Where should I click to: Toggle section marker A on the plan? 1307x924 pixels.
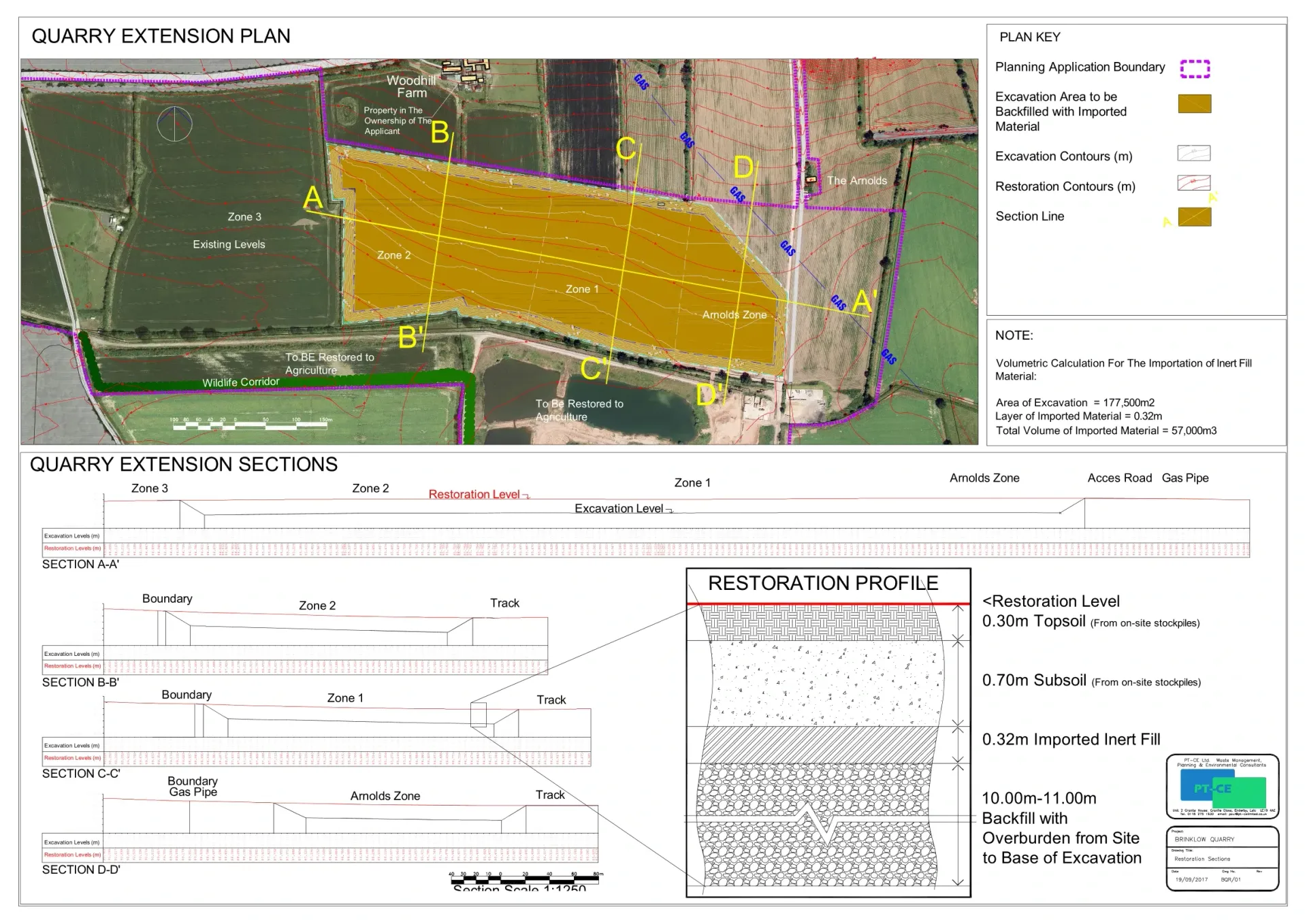point(314,198)
